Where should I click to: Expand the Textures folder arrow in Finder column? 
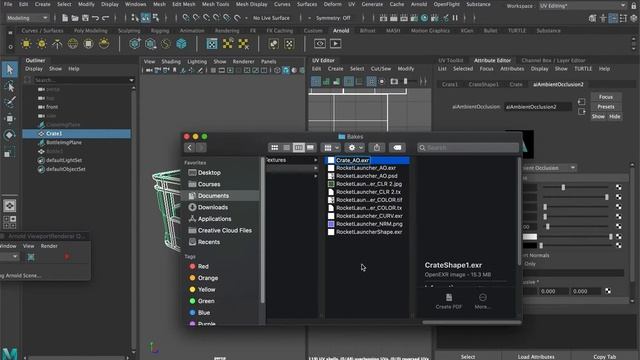coord(316,160)
